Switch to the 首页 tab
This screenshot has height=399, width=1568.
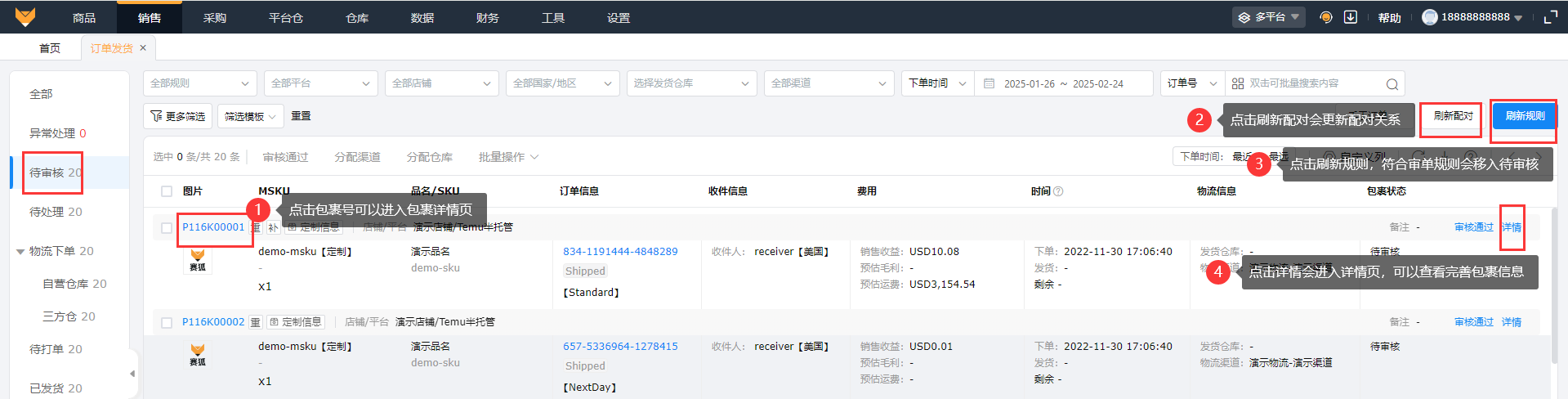pos(50,48)
